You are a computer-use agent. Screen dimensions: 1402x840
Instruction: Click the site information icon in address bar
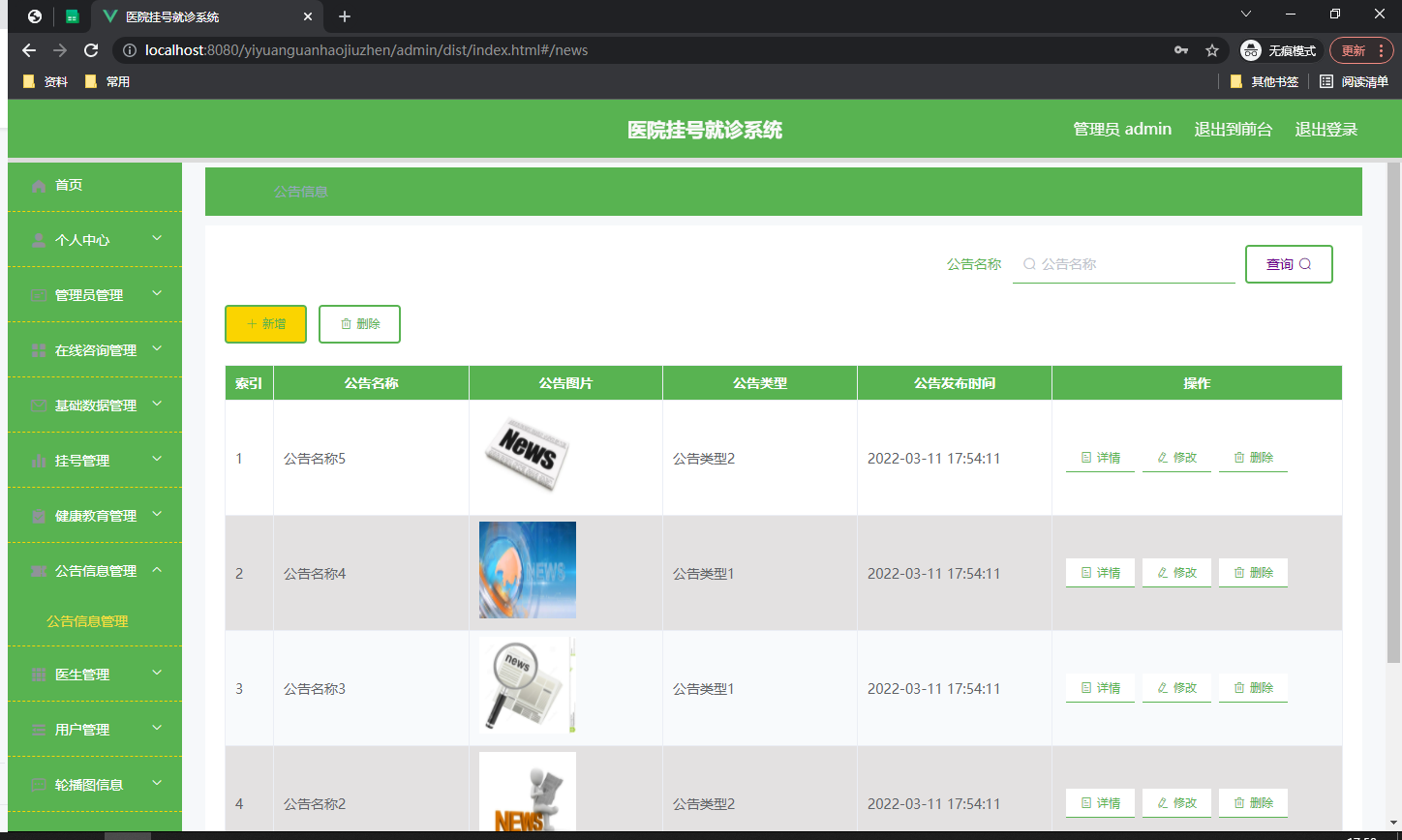(x=130, y=50)
